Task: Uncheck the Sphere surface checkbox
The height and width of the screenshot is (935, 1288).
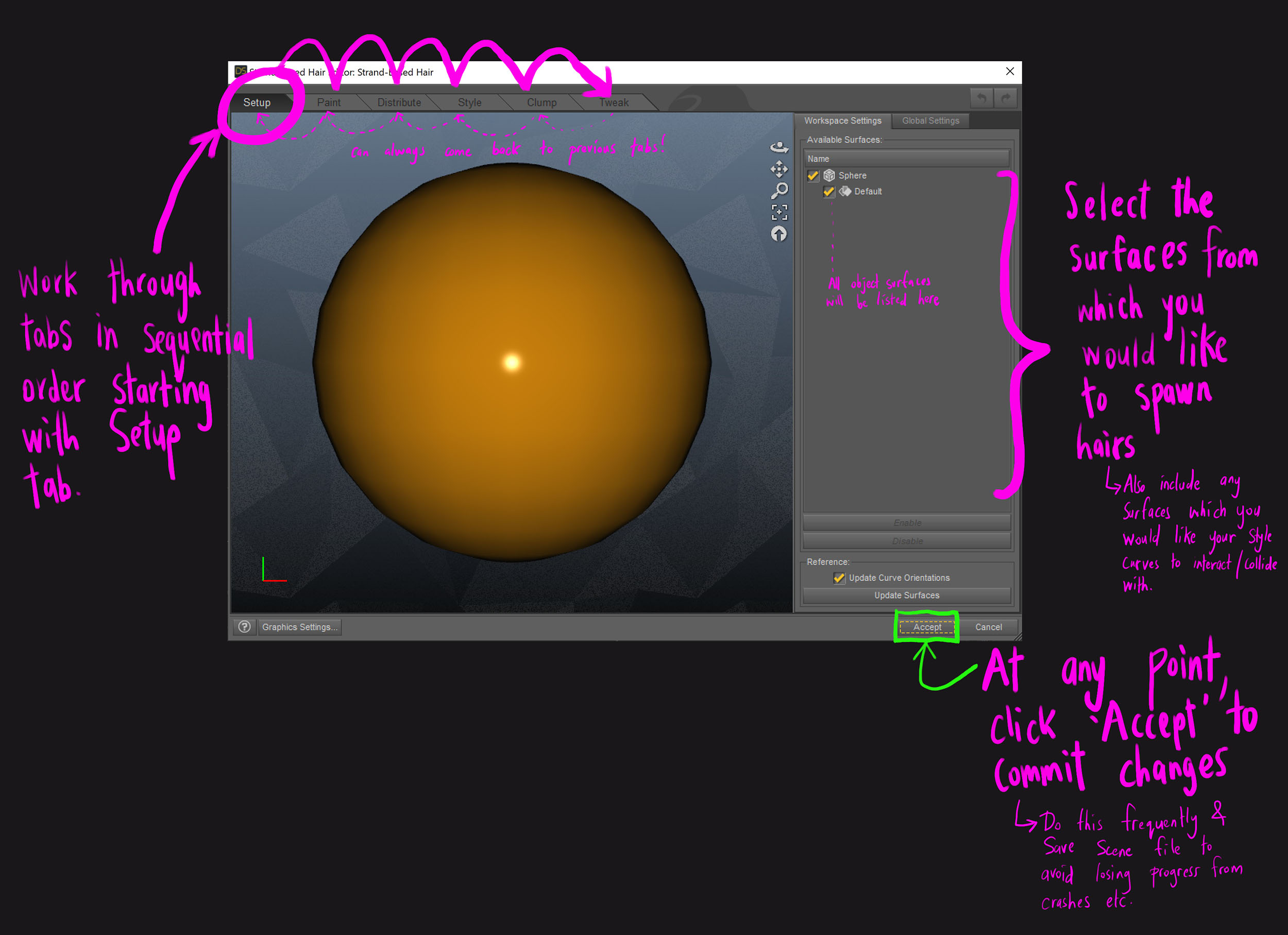Action: point(812,176)
